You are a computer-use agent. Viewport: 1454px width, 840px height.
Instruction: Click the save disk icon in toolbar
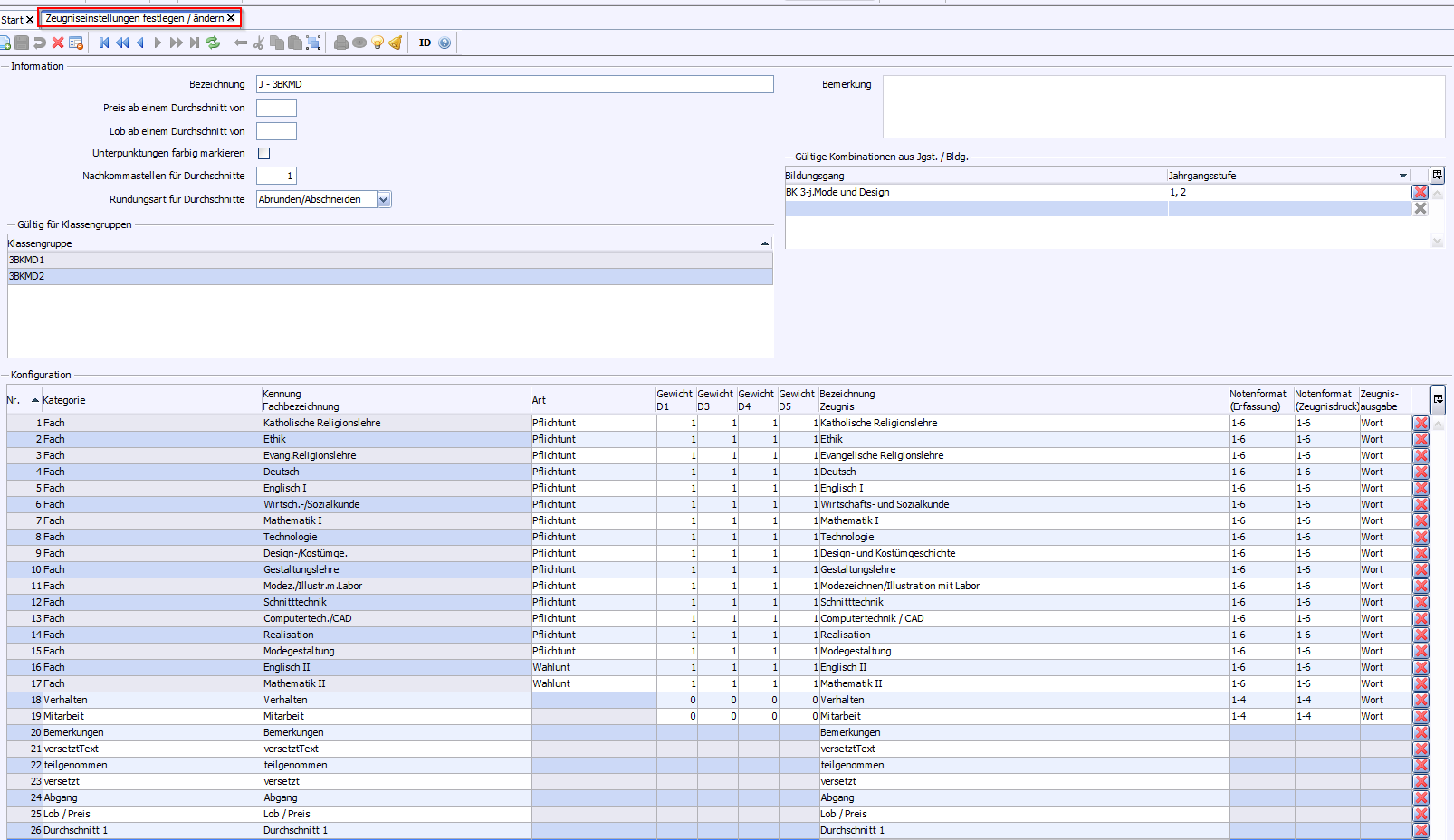pos(22,43)
